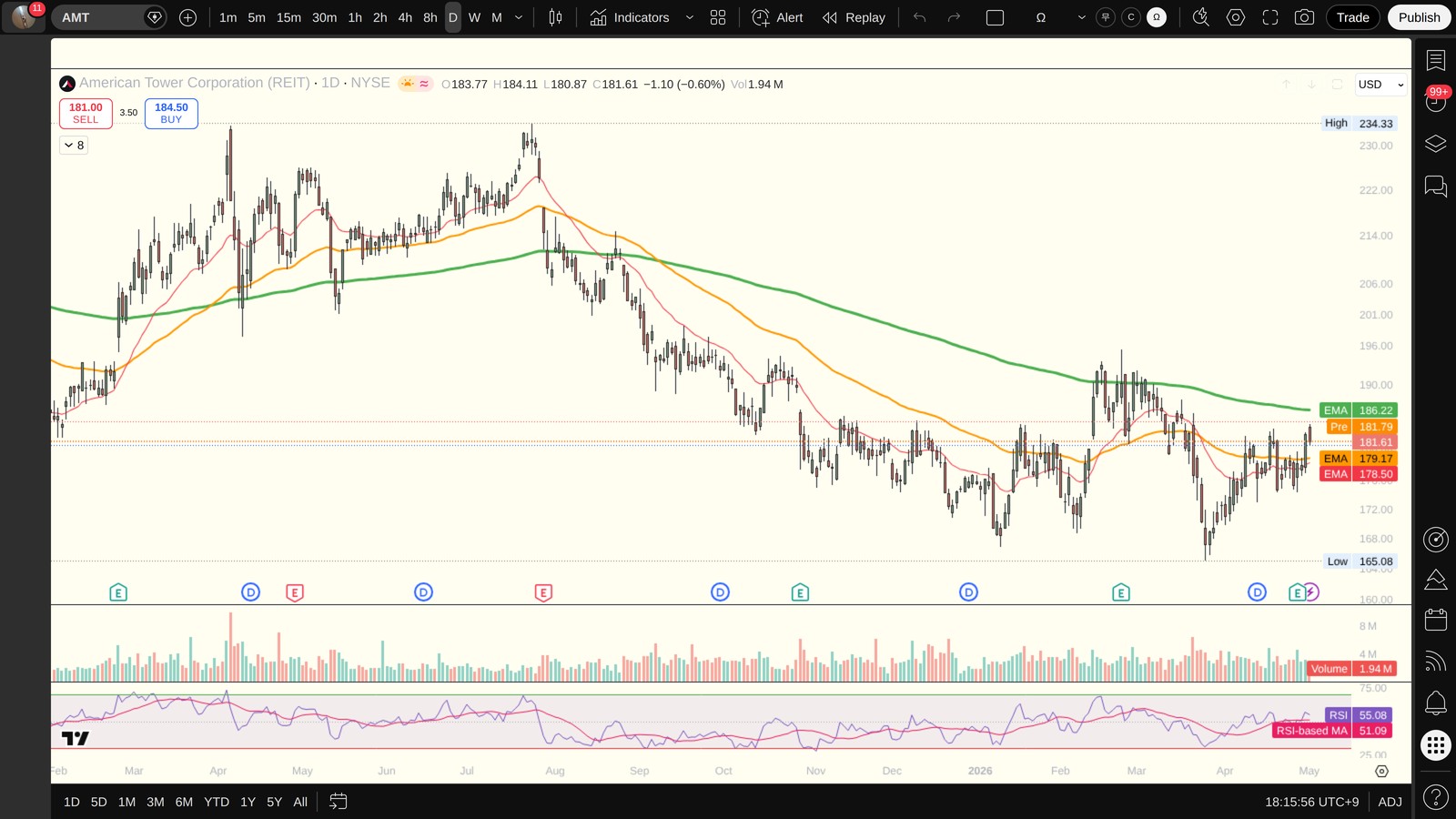1456x819 pixels.
Task: Add a symbol with the plus icon
Action: click(188, 17)
